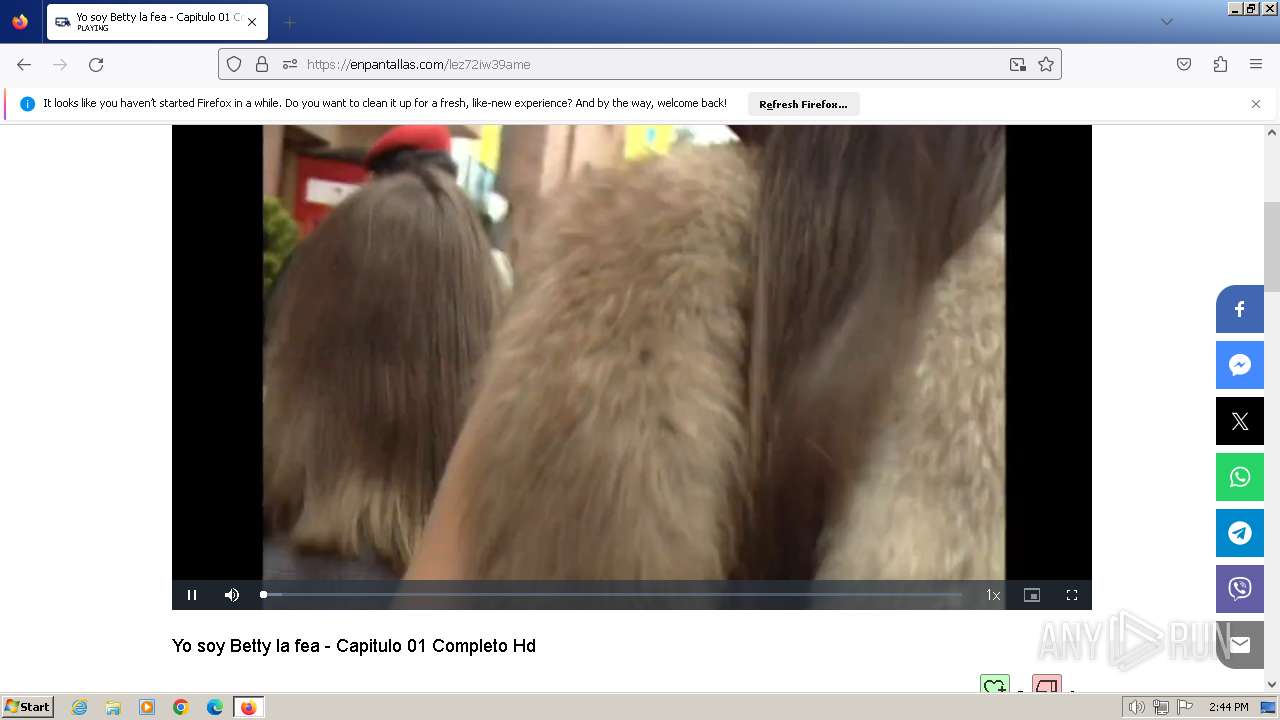Share the page on X
1280x720 pixels.
click(x=1240, y=421)
